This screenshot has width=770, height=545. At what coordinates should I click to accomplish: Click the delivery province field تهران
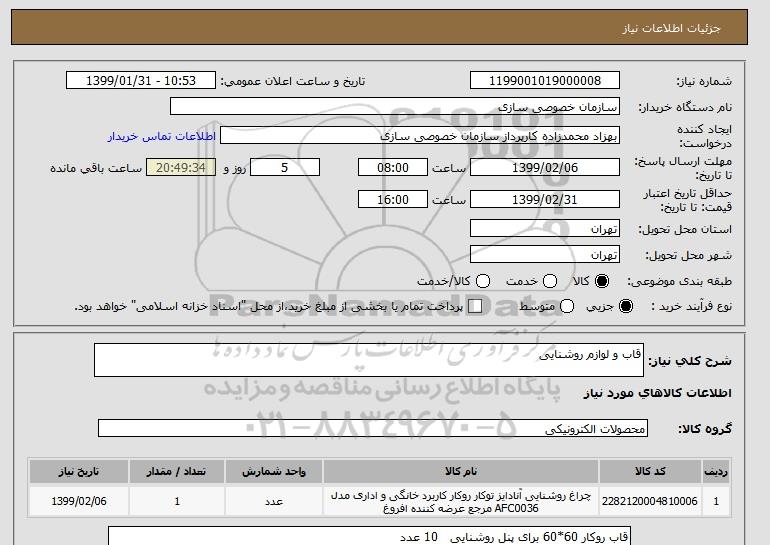point(545,228)
